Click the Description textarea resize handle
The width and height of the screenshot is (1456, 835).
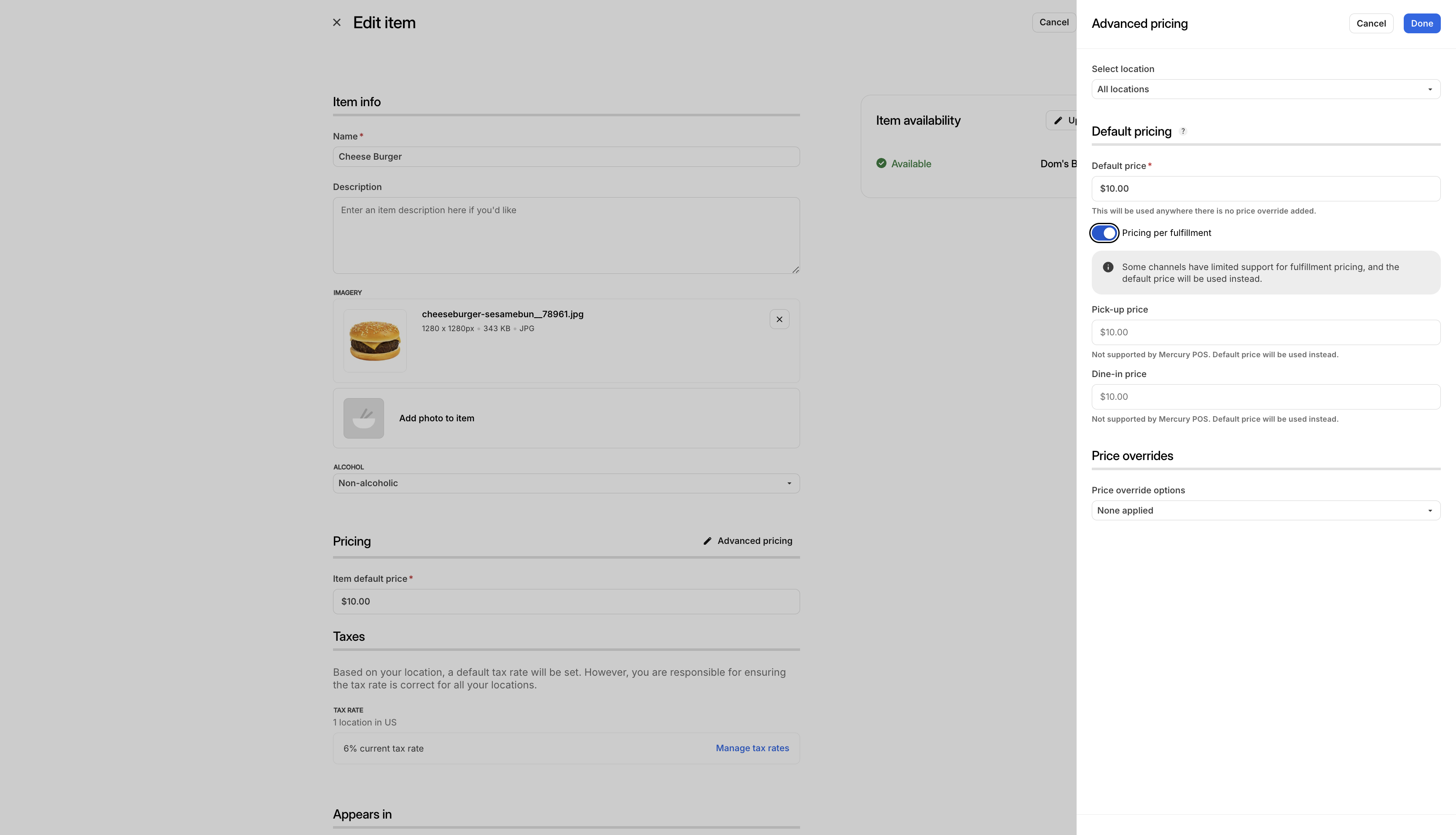coord(795,270)
